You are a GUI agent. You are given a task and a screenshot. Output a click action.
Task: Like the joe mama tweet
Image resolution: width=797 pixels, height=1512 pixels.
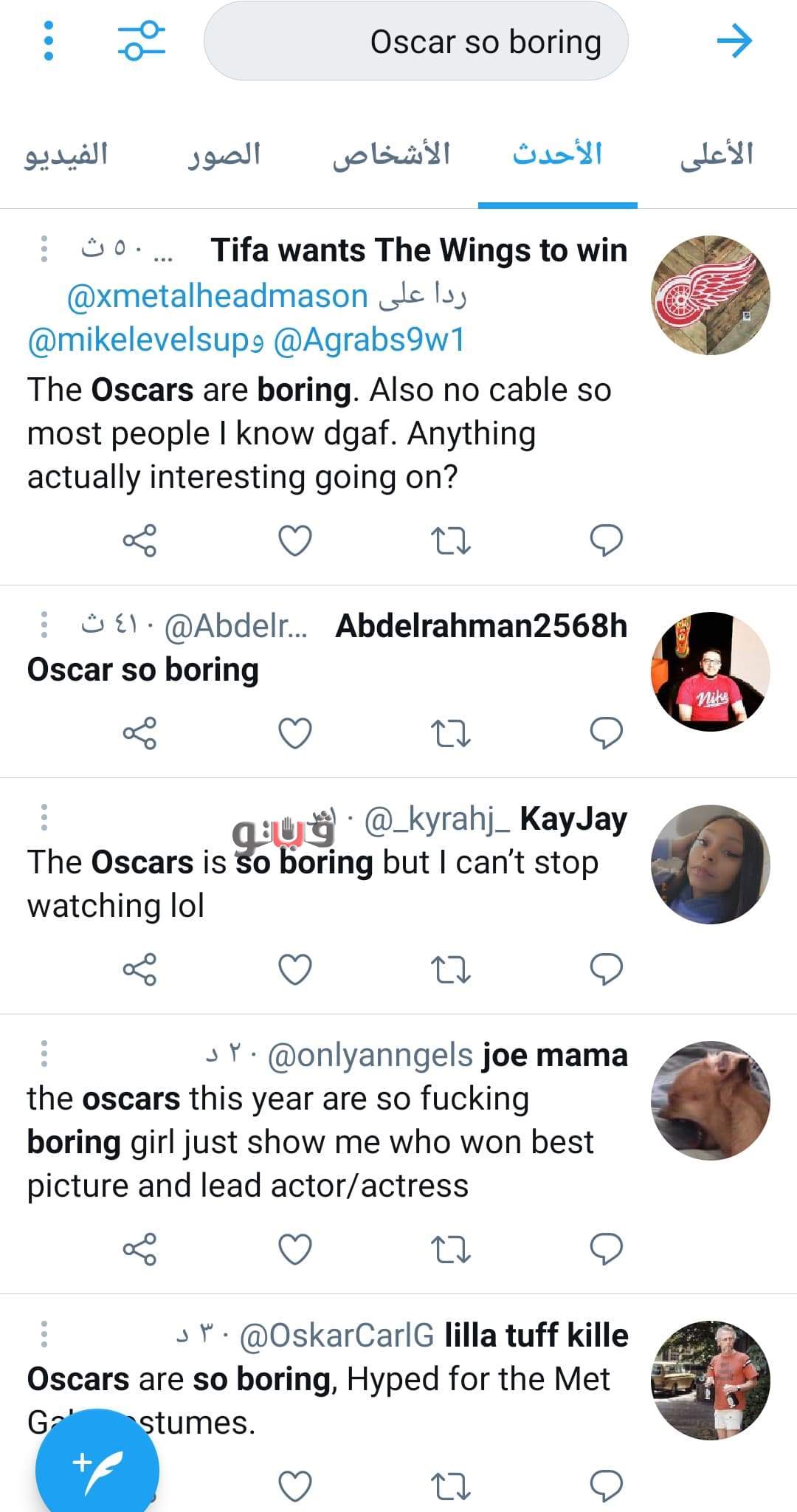(294, 1249)
